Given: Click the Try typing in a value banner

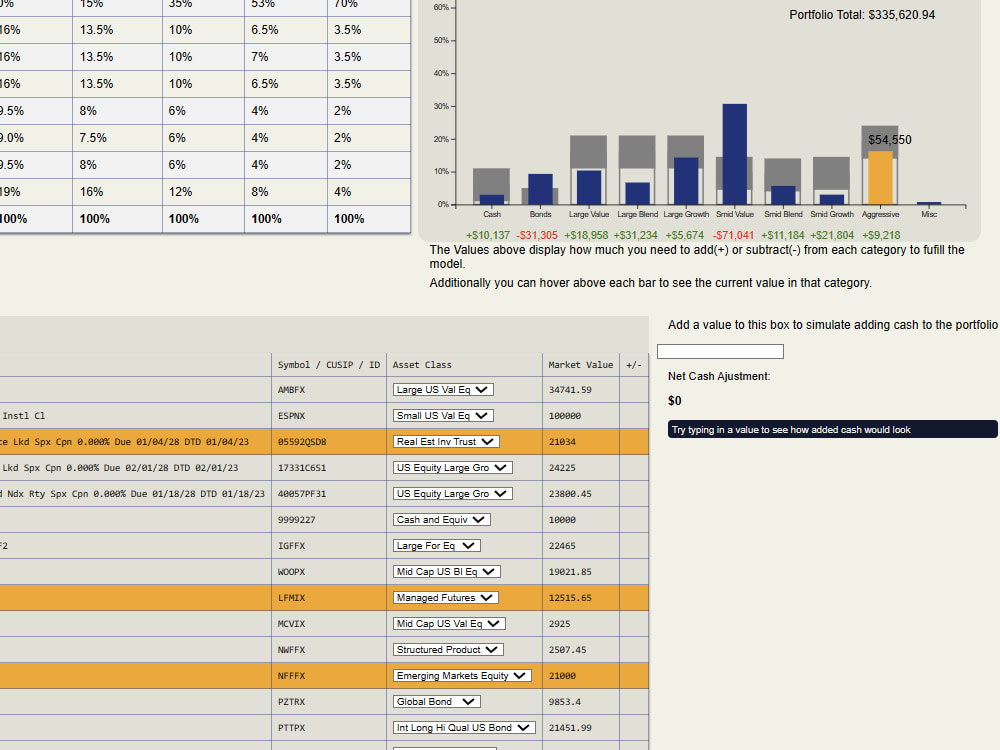Looking at the screenshot, I should point(832,429).
